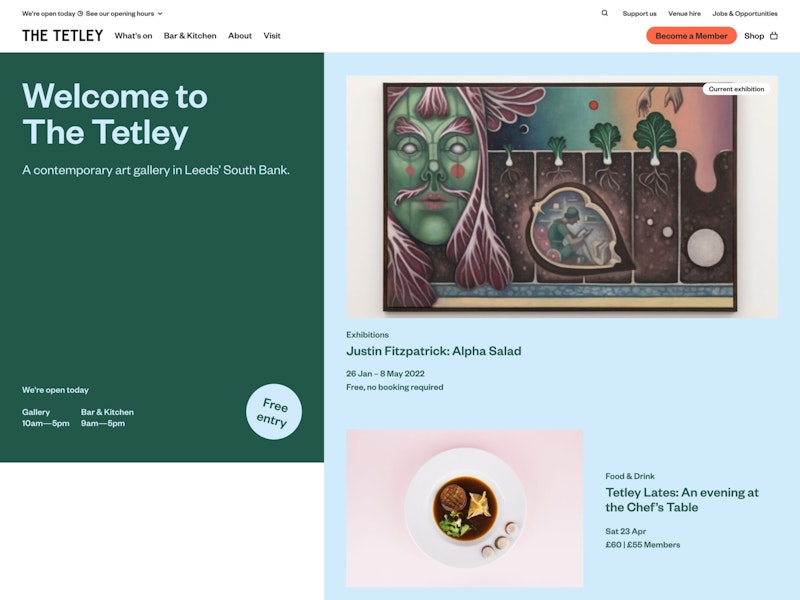Open the Venue hire link

684,14
